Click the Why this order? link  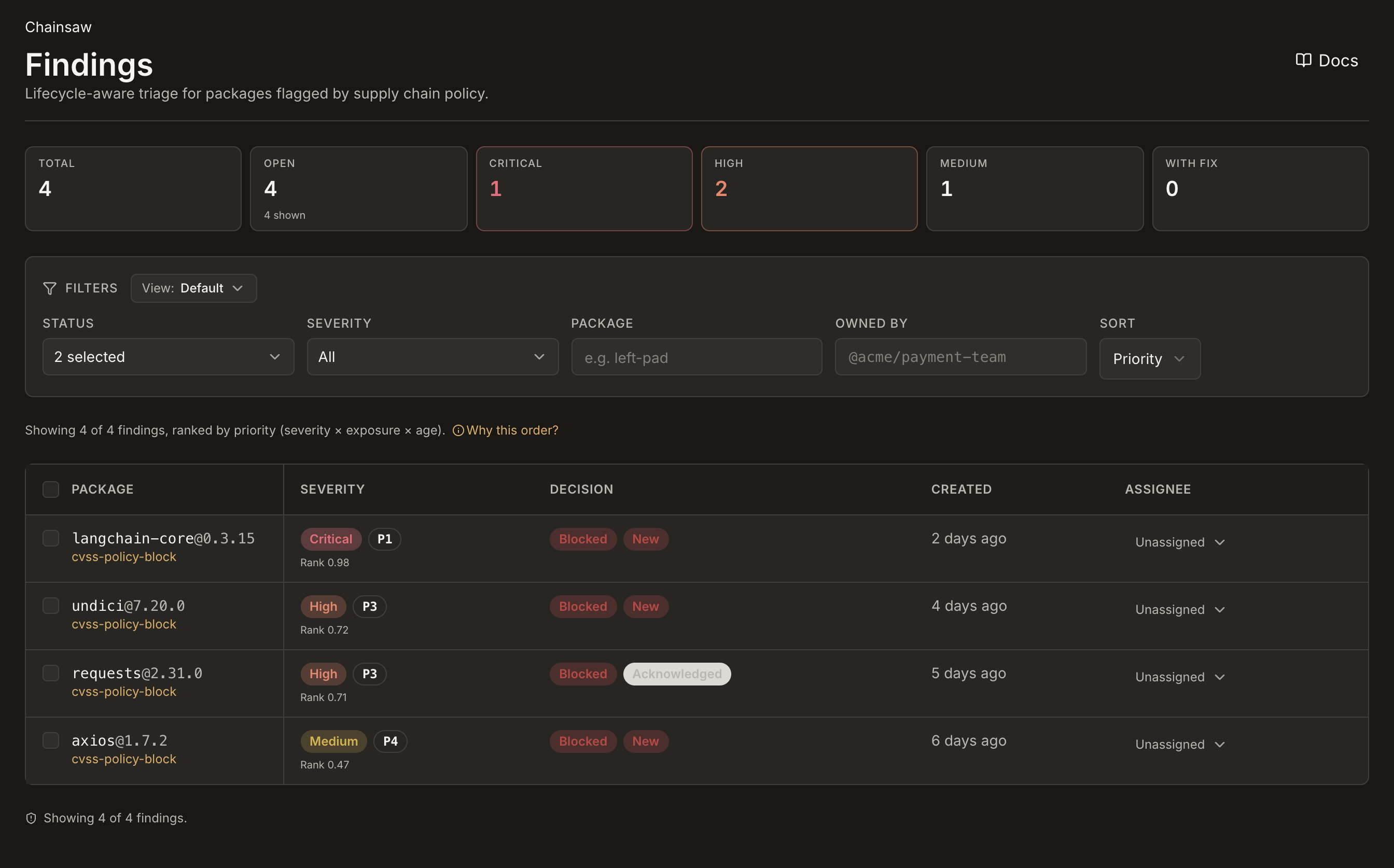tap(512, 430)
